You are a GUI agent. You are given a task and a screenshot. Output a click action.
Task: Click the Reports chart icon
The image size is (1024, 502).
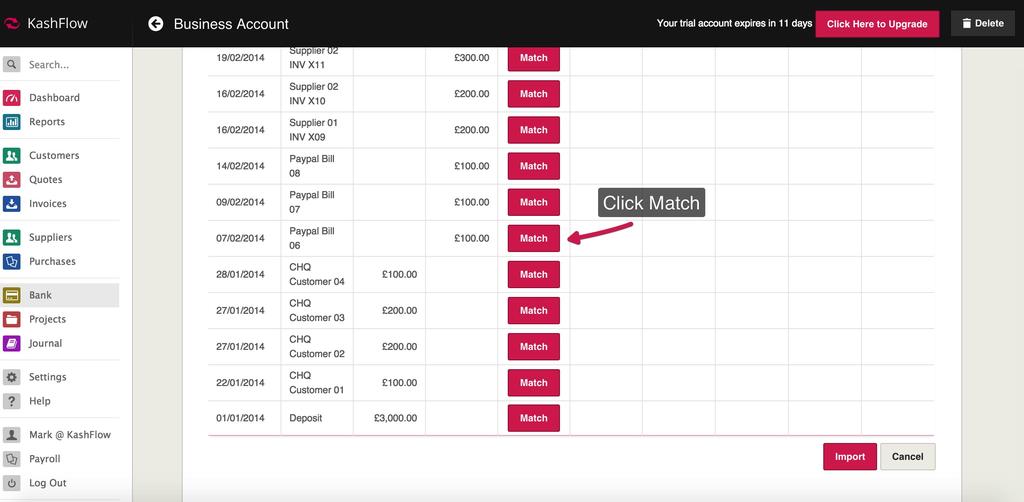point(12,122)
